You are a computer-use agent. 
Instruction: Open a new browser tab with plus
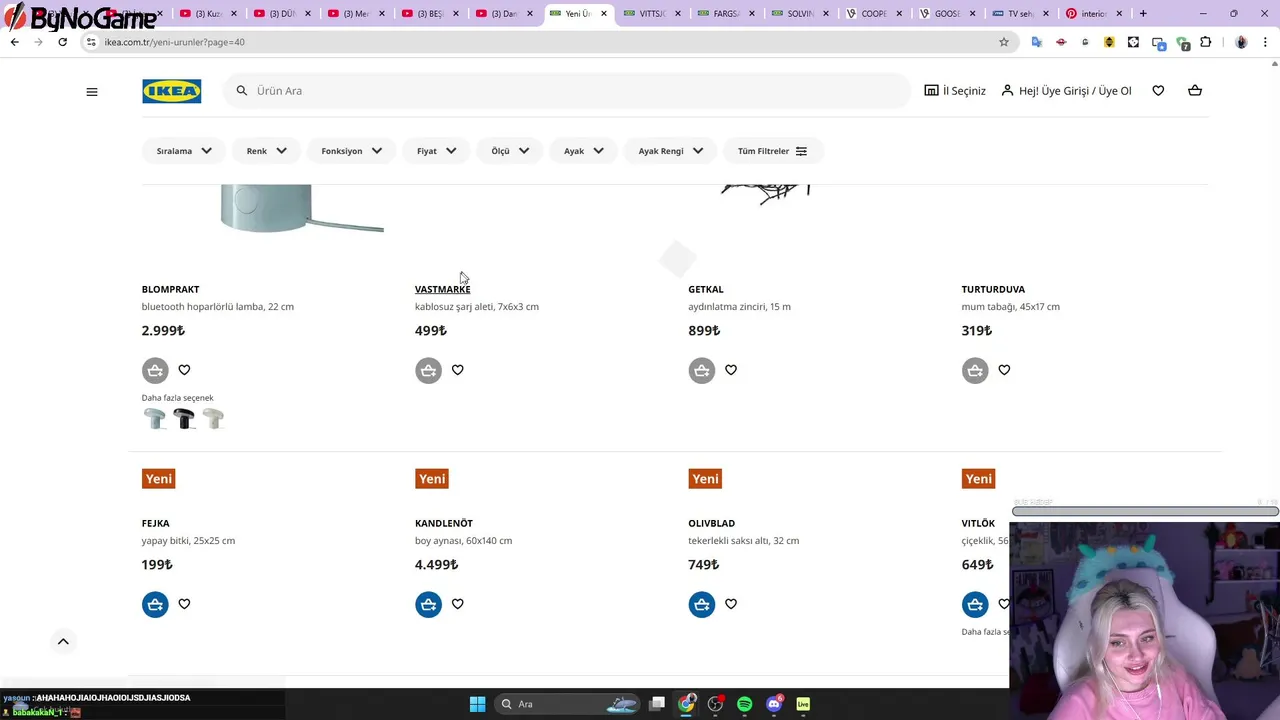1143,14
